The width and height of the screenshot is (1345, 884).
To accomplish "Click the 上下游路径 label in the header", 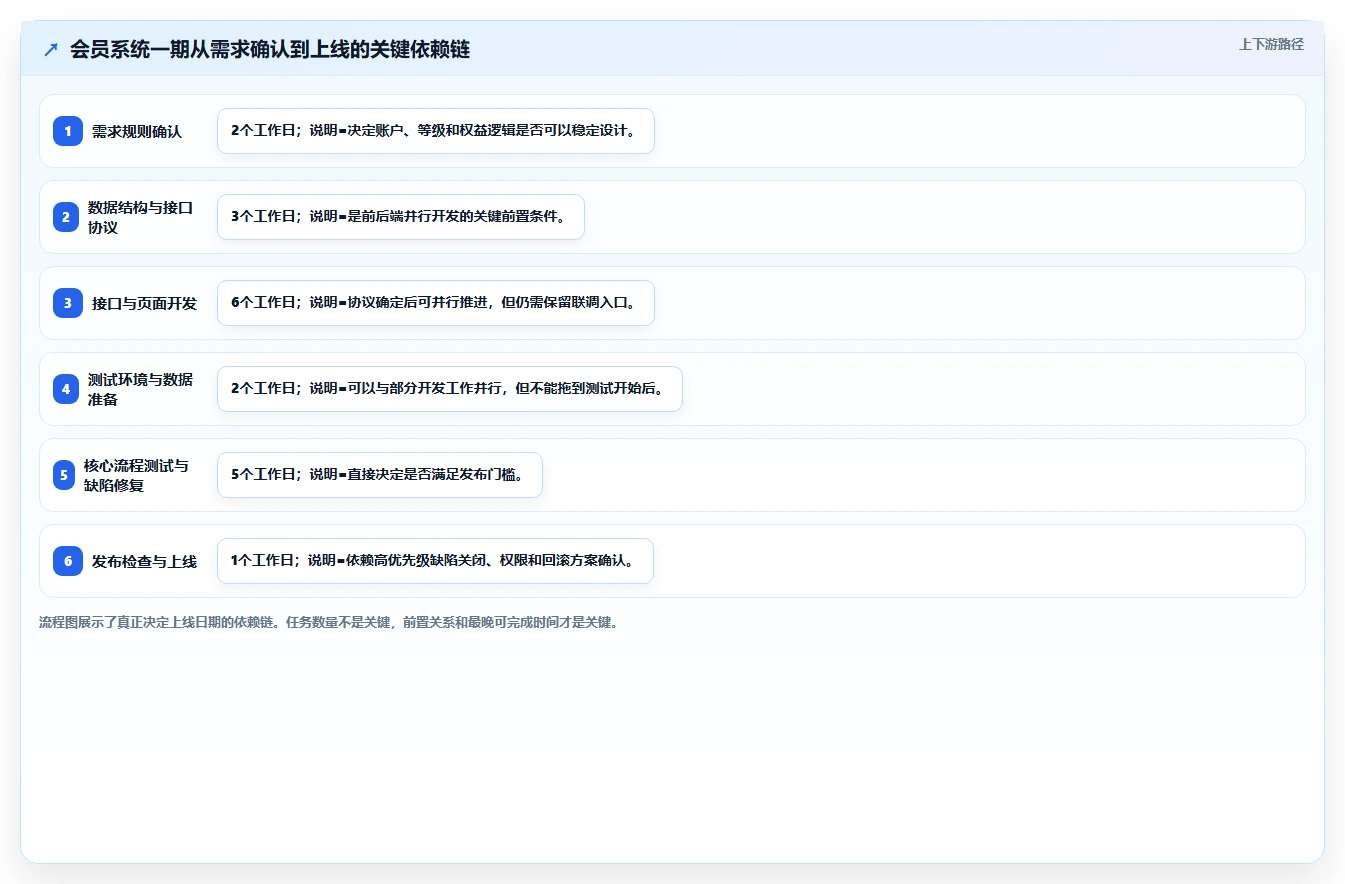I will tap(1271, 44).
